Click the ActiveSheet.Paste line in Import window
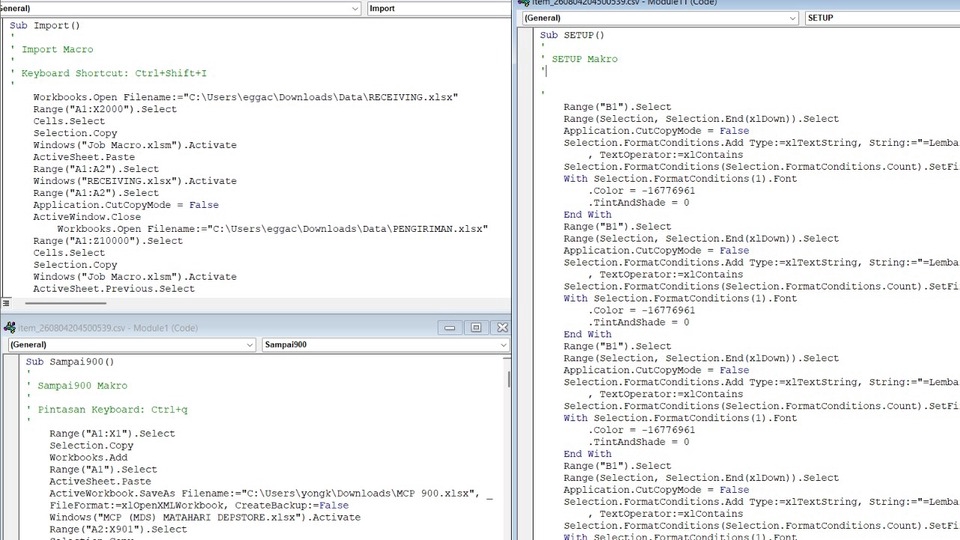The image size is (960, 540). (x=84, y=157)
